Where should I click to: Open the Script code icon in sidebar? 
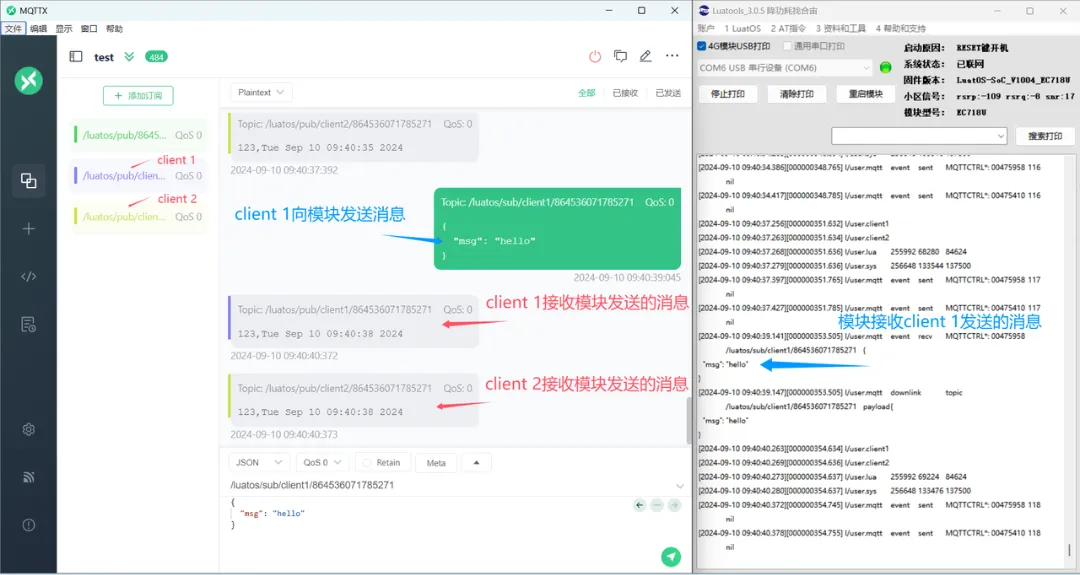pyautogui.click(x=28, y=276)
